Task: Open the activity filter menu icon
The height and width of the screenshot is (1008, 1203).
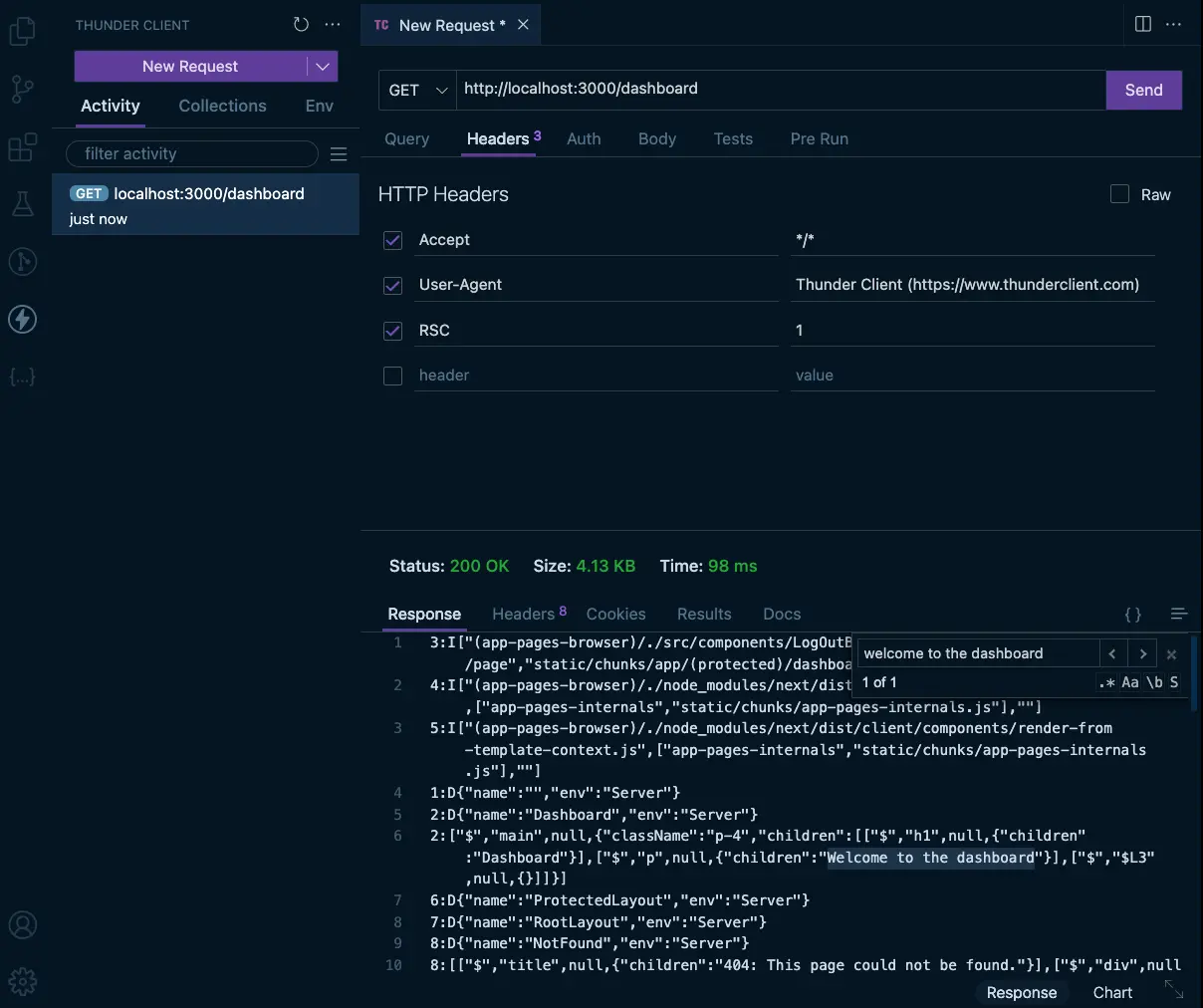Action: [339, 154]
